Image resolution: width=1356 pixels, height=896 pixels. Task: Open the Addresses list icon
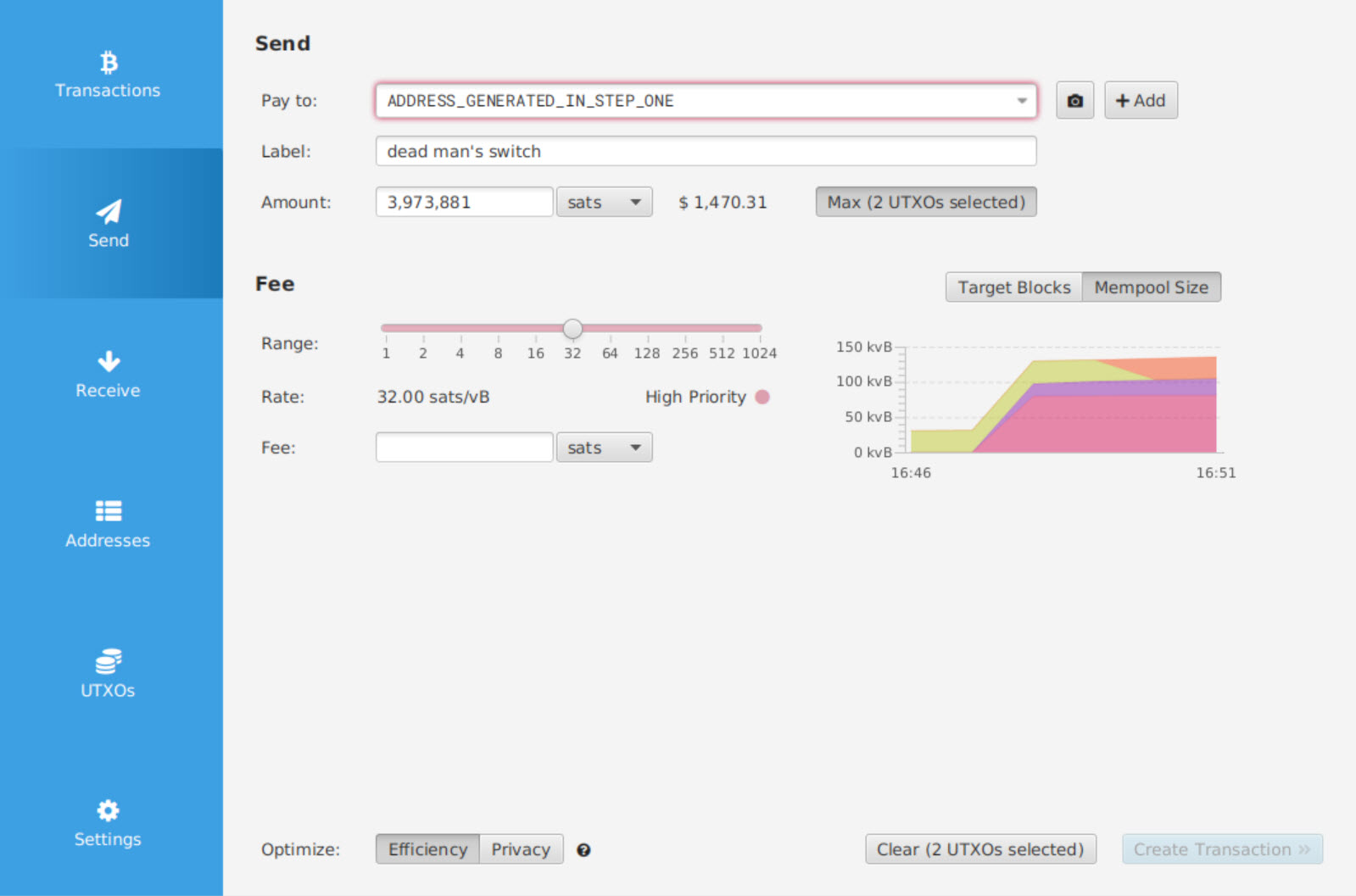(109, 510)
